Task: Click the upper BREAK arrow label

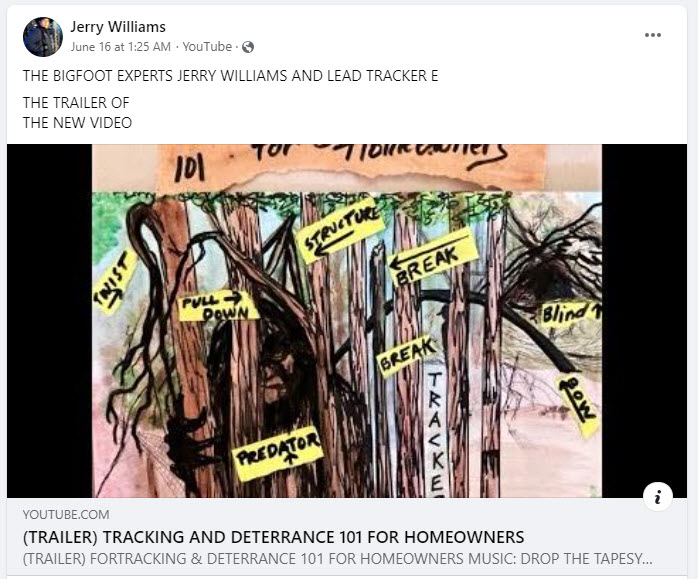Action: click(x=433, y=259)
